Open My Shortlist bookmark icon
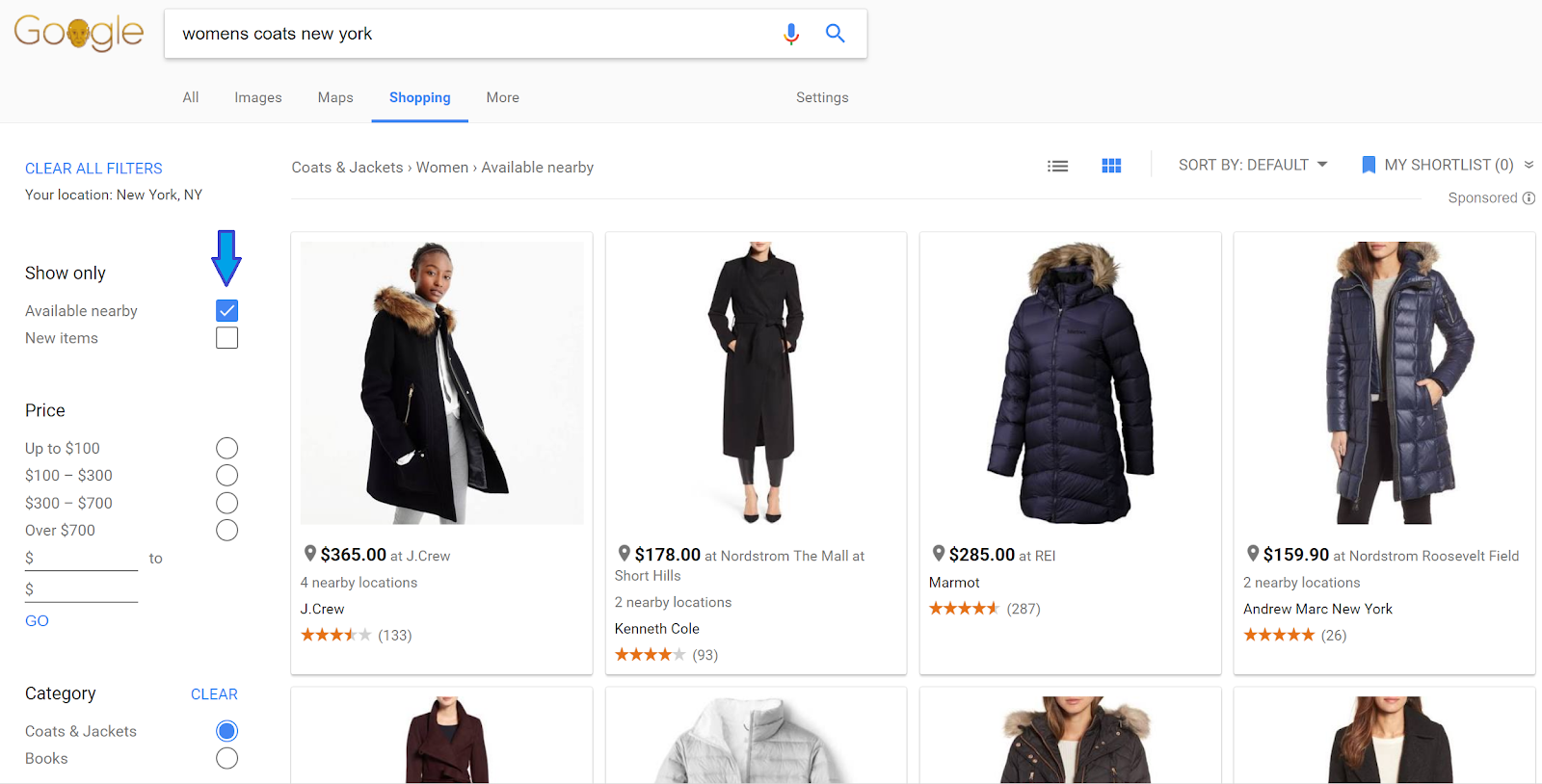1542x784 pixels. click(x=1368, y=165)
